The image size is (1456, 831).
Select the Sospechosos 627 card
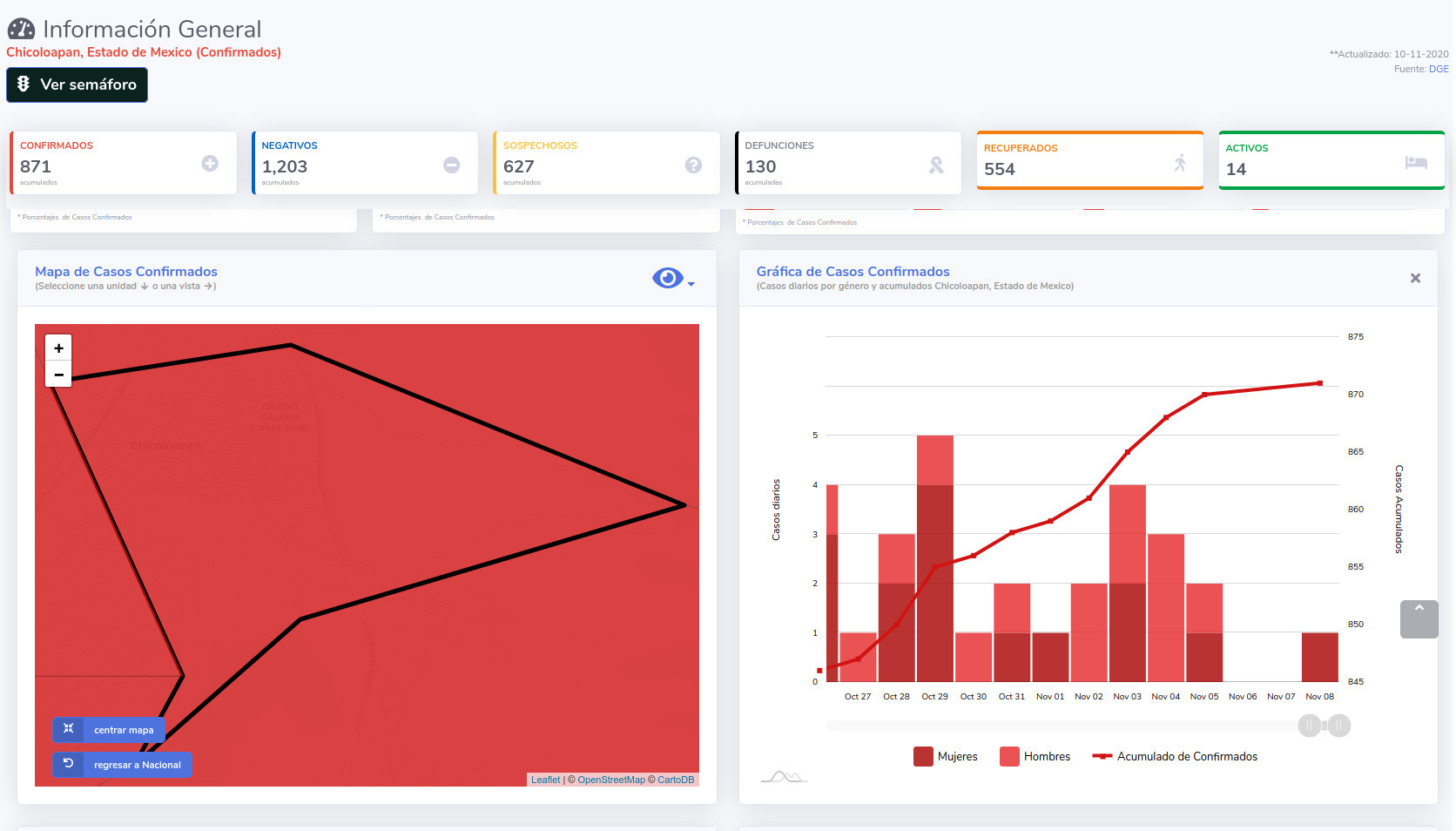click(x=606, y=163)
